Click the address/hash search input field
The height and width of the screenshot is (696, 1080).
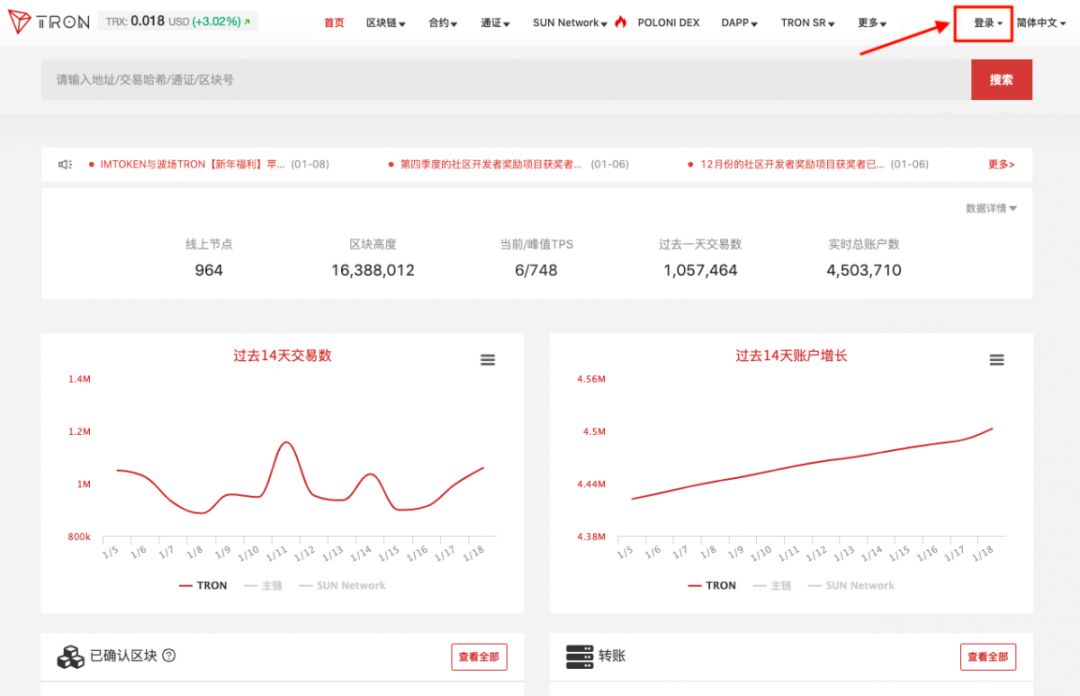(x=506, y=79)
